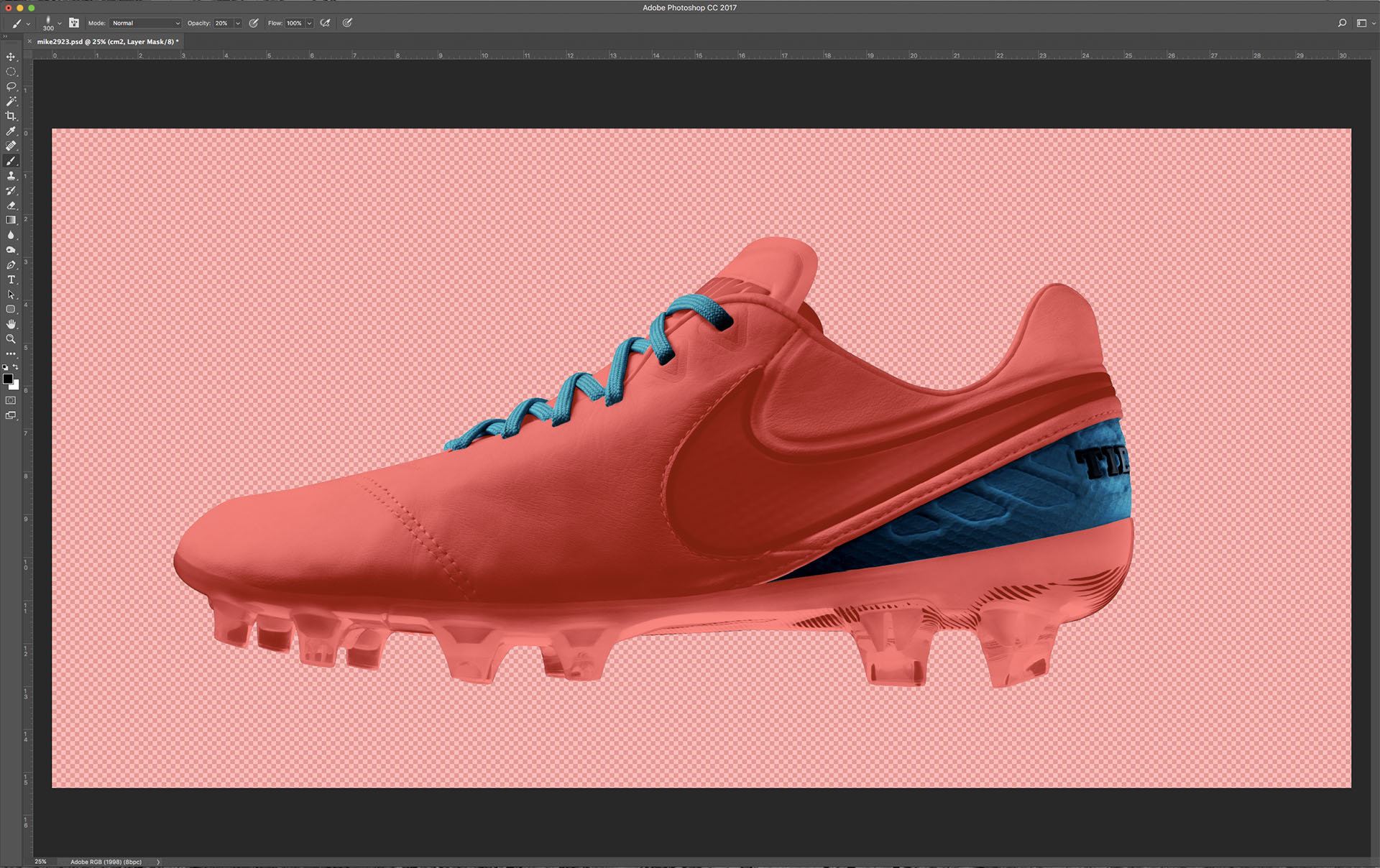Select the mike2923.psd document tab
Image resolution: width=1380 pixels, height=868 pixels.
pyautogui.click(x=106, y=42)
